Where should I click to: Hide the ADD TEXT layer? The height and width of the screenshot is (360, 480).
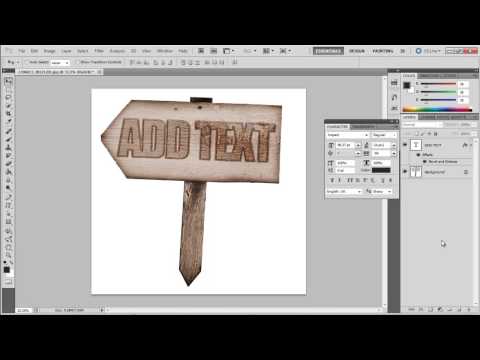tap(405, 145)
